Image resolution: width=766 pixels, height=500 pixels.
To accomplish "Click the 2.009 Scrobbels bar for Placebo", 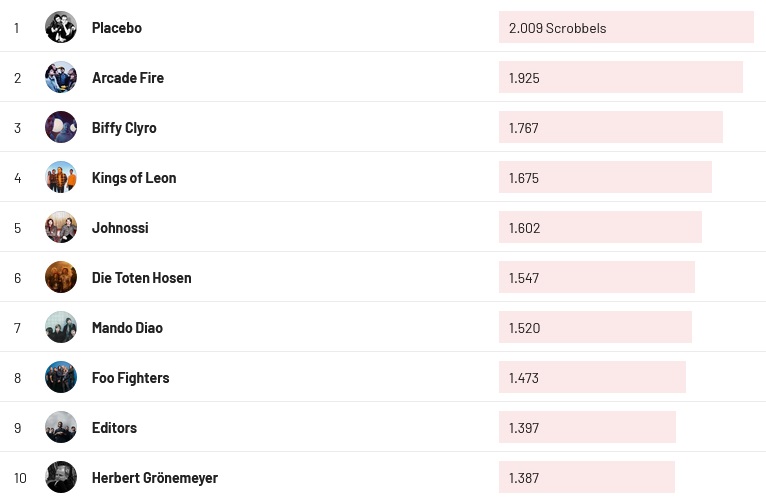I will pos(625,28).
